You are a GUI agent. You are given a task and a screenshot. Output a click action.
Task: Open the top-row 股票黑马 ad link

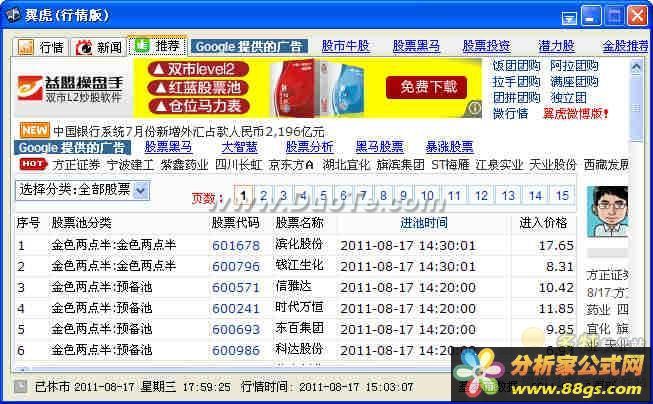pyautogui.click(x=416, y=46)
